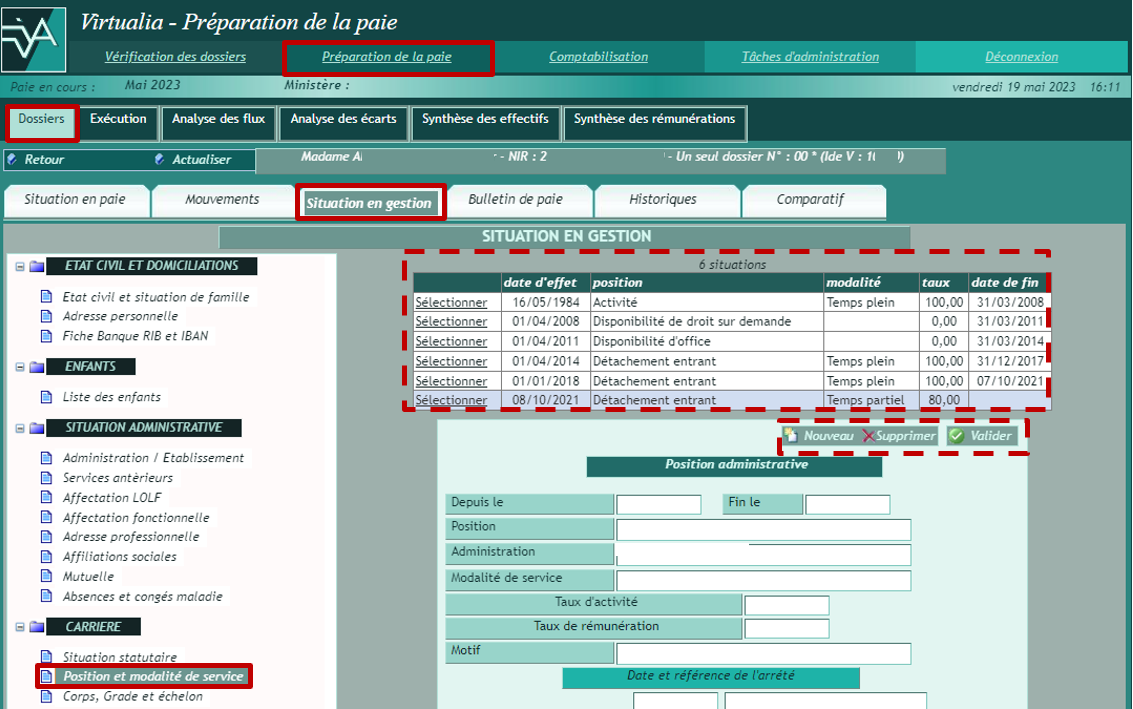The width and height of the screenshot is (1133, 709).
Task: Click the Nouveau document icon
Action: tap(791, 436)
